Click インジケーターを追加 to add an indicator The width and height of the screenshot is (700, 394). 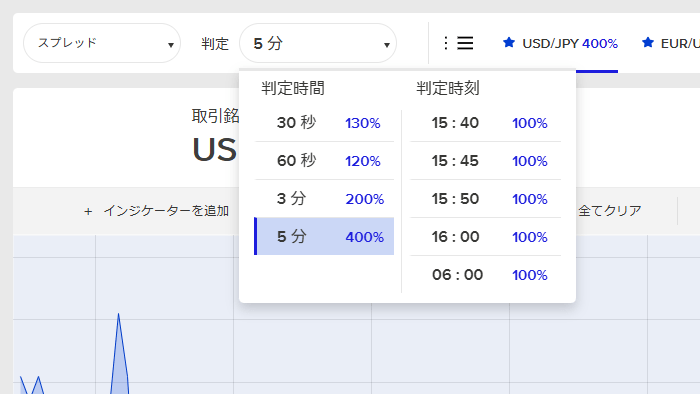tap(157, 211)
